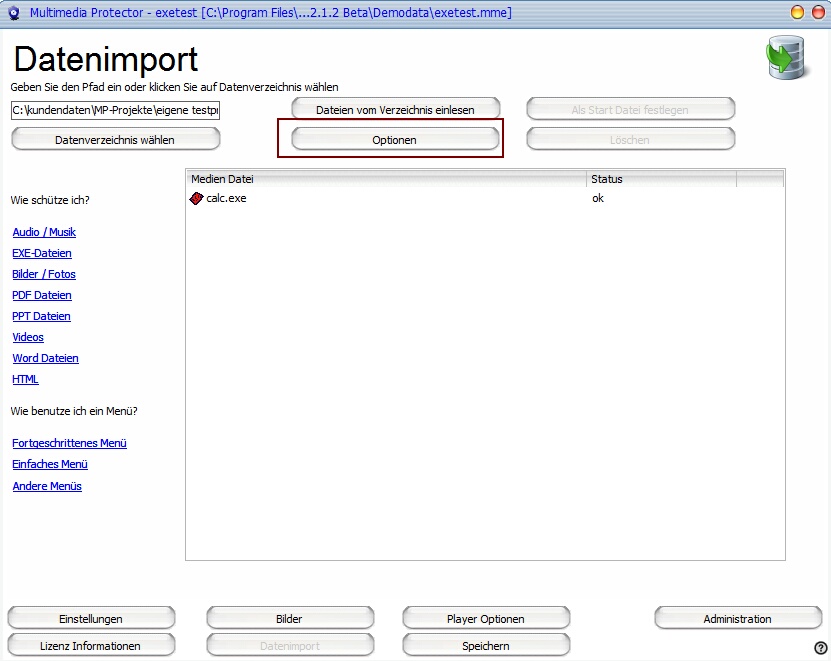Open the PDF Dateien link
Image resolution: width=831 pixels, height=661 pixels.
pos(42,295)
